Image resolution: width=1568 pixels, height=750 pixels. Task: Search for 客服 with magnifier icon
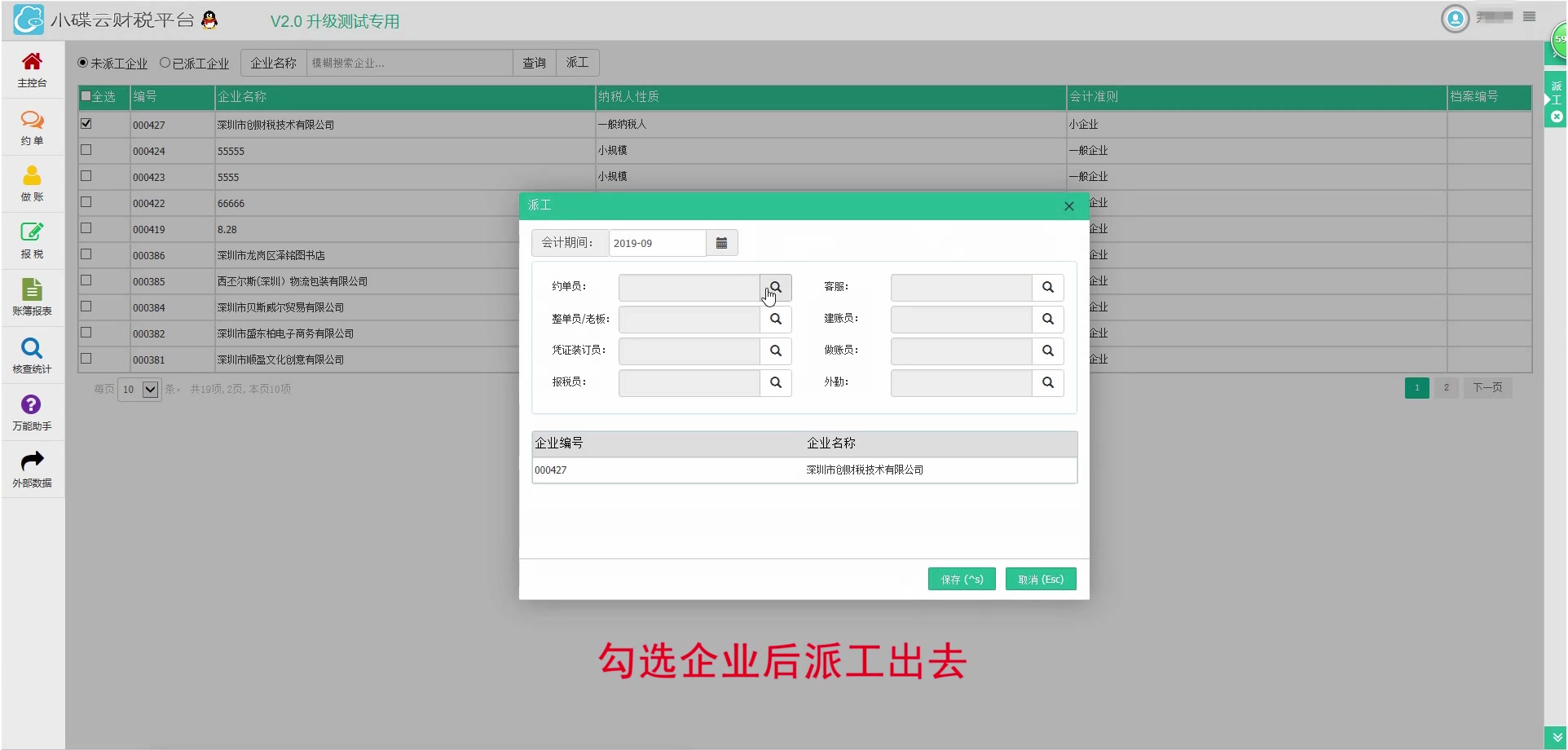[x=1048, y=287]
